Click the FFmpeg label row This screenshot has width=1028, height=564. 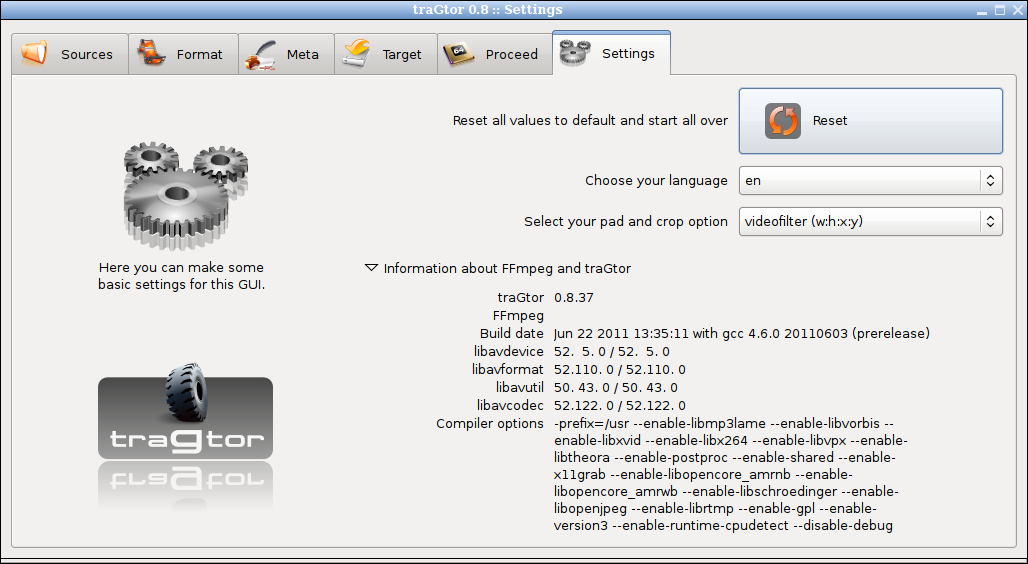click(x=518, y=316)
